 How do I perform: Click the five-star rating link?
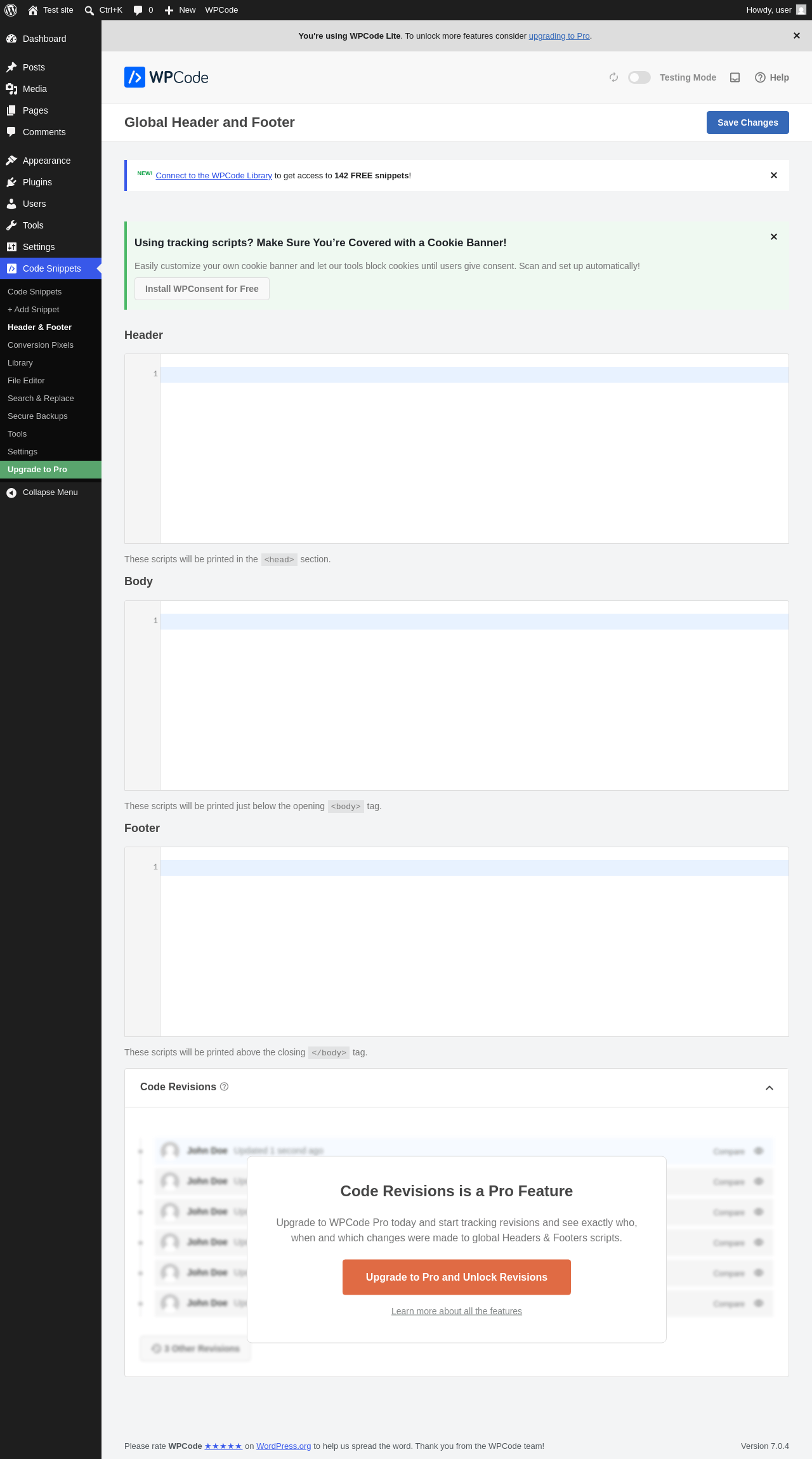[x=223, y=1446]
